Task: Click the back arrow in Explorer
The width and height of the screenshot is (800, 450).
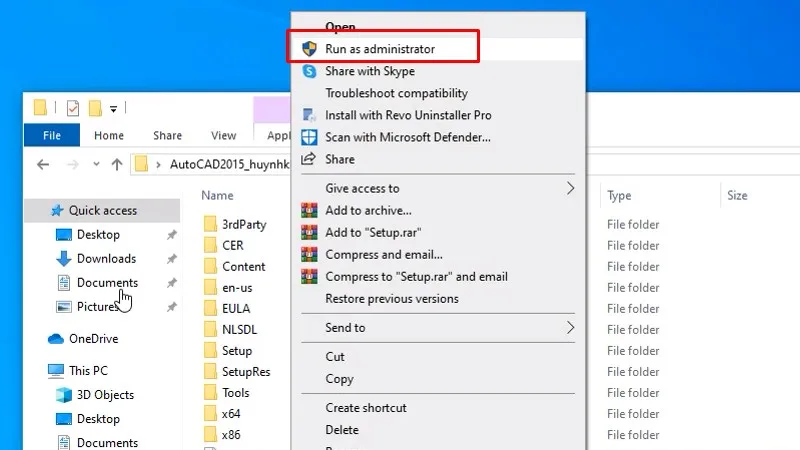Action: tap(43, 164)
